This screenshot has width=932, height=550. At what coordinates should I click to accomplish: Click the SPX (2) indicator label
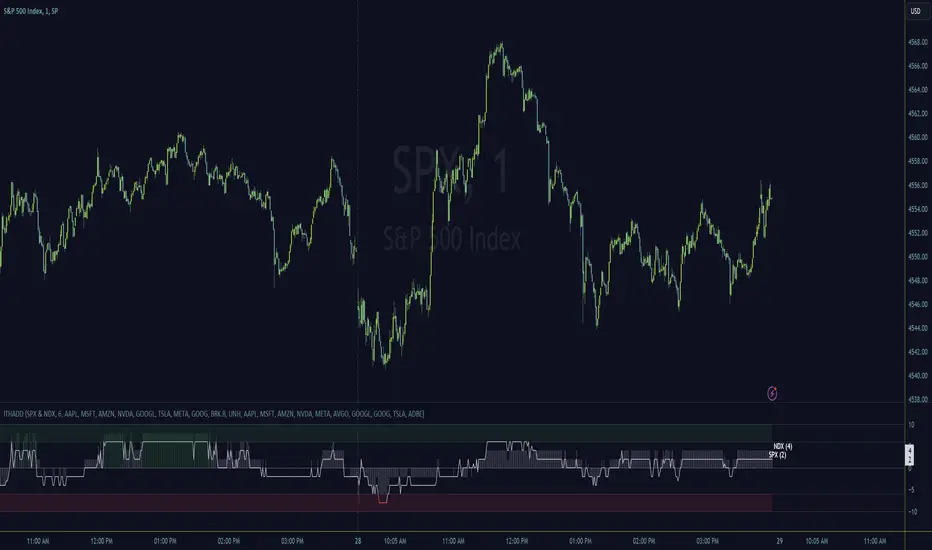coord(777,455)
